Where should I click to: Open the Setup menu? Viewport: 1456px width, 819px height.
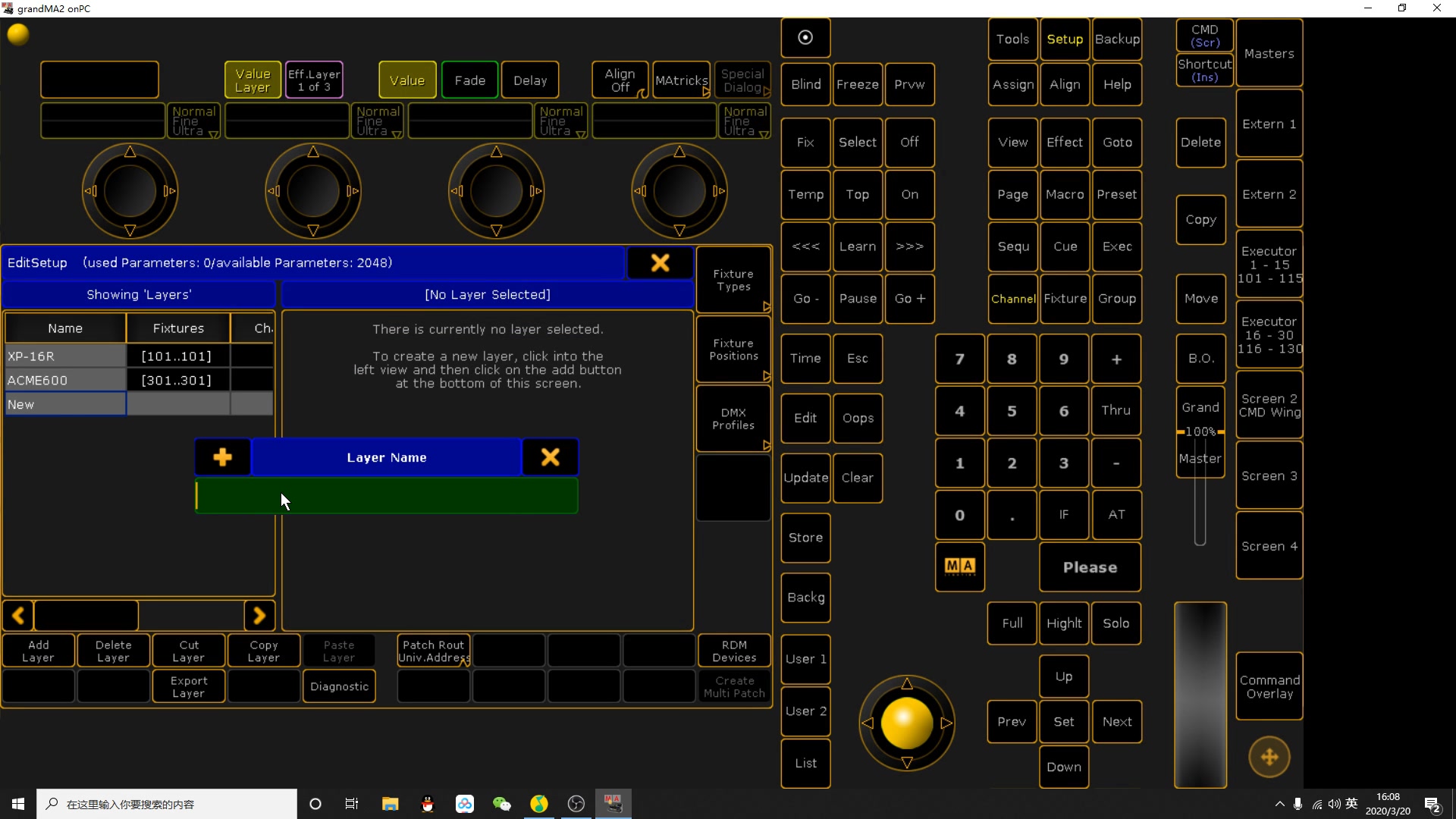tap(1065, 39)
